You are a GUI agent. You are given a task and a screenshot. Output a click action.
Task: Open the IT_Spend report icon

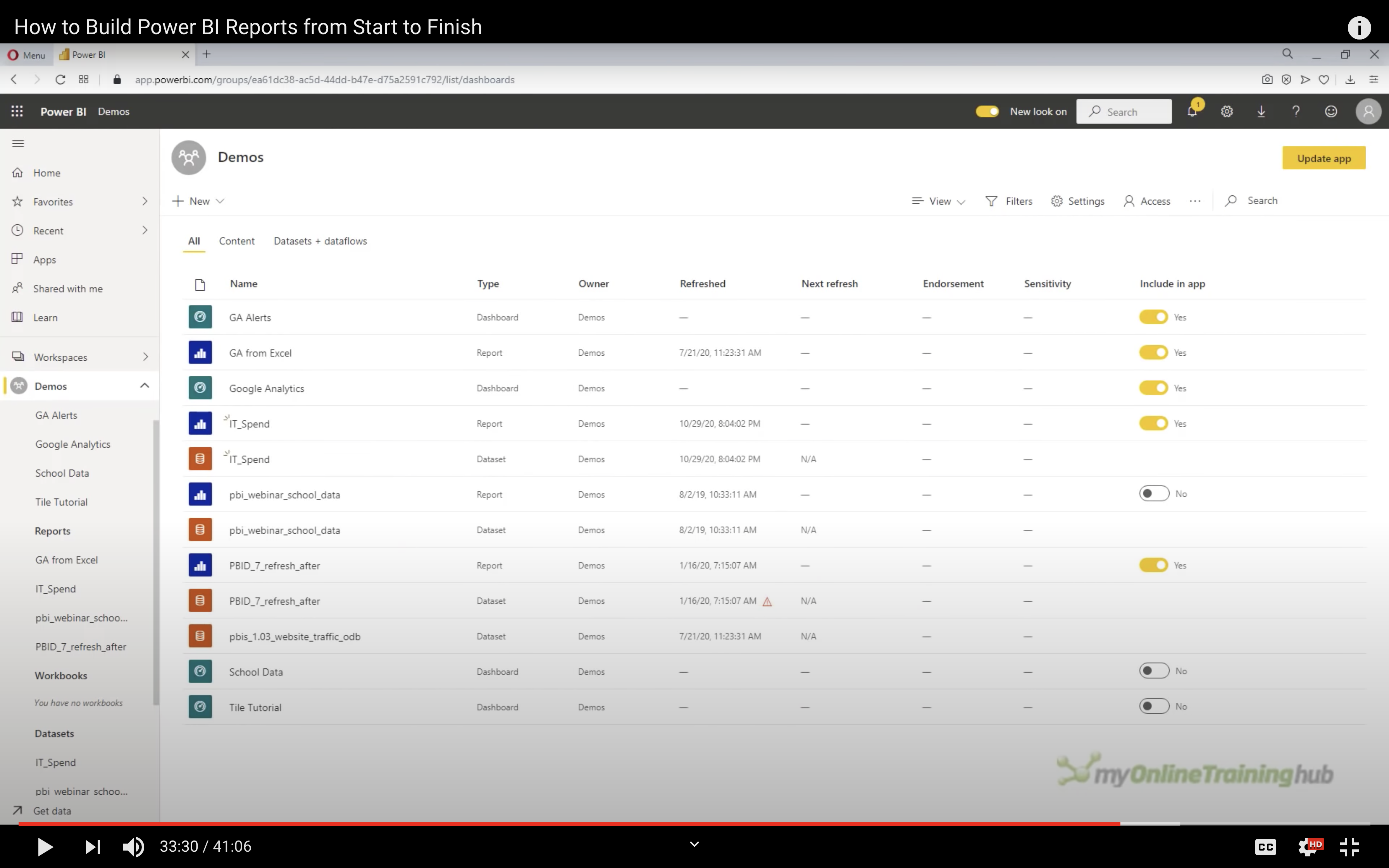tap(200, 424)
